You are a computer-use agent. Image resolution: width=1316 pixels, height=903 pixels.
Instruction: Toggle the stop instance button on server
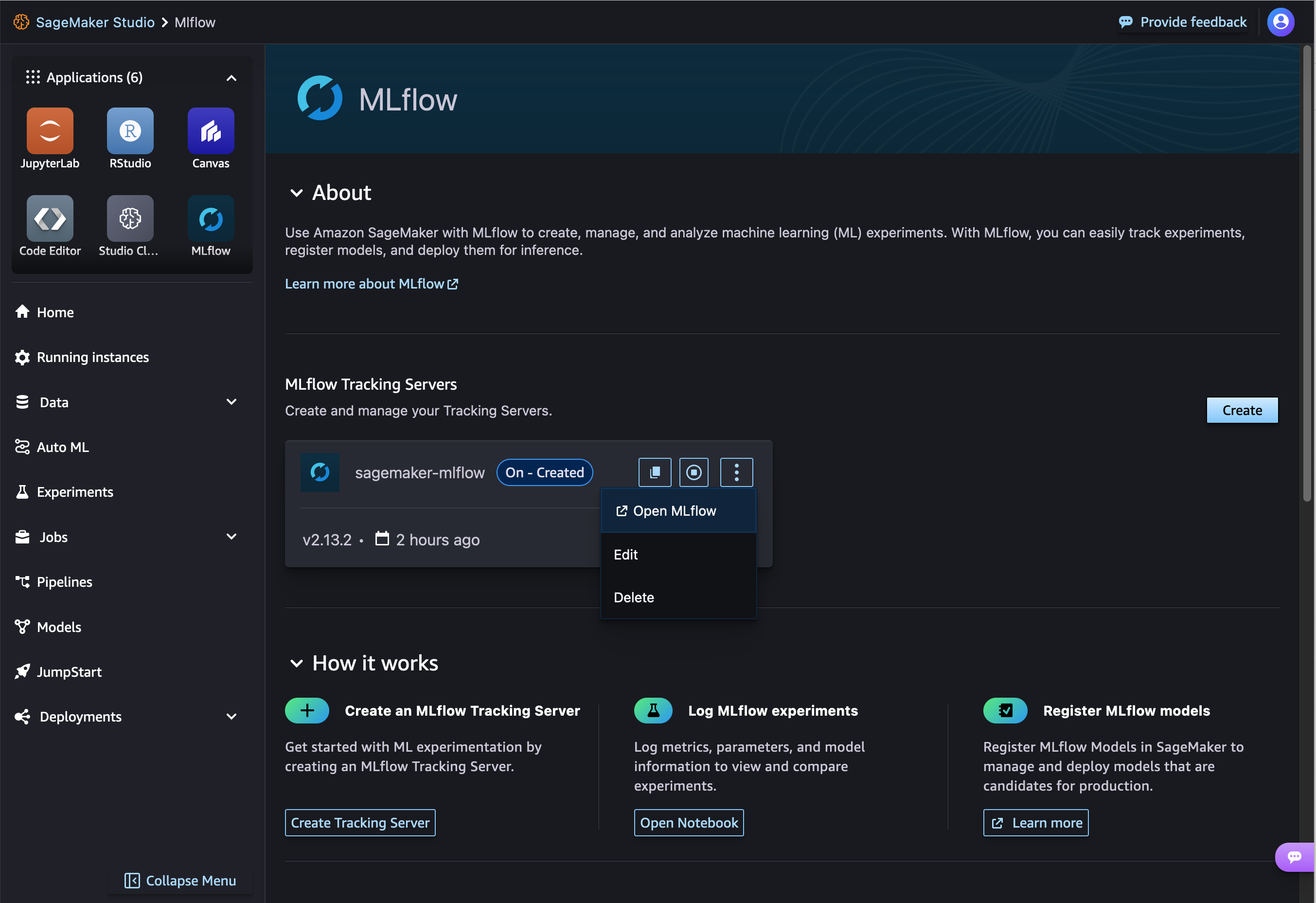pyautogui.click(x=694, y=472)
